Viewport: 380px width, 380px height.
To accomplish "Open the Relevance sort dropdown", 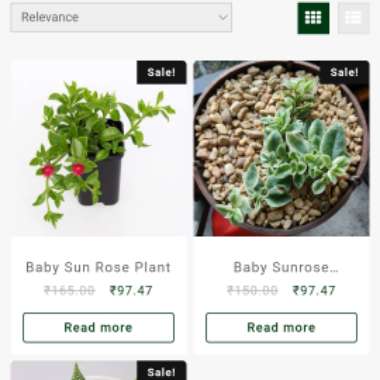I will 121,17.
